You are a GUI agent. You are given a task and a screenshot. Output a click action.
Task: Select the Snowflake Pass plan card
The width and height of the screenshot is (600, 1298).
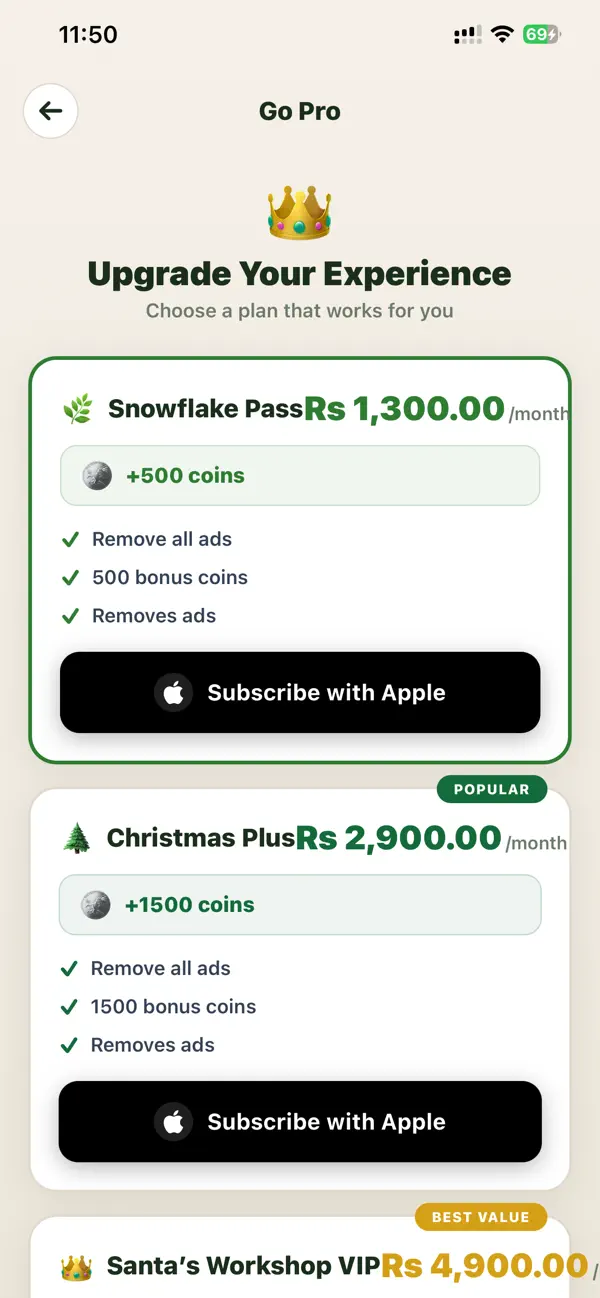[300, 560]
